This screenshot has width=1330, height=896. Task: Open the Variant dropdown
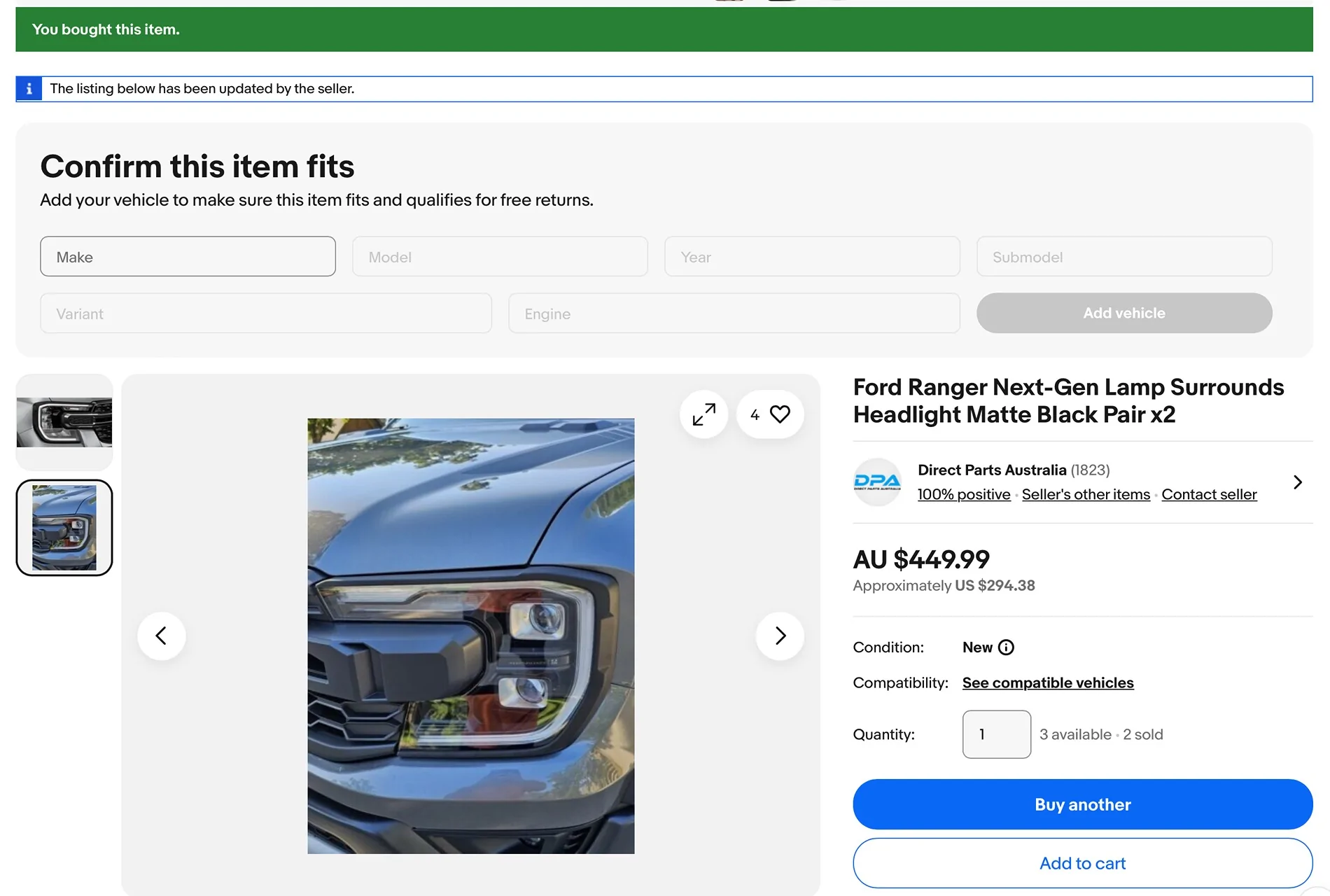(266, 314)
